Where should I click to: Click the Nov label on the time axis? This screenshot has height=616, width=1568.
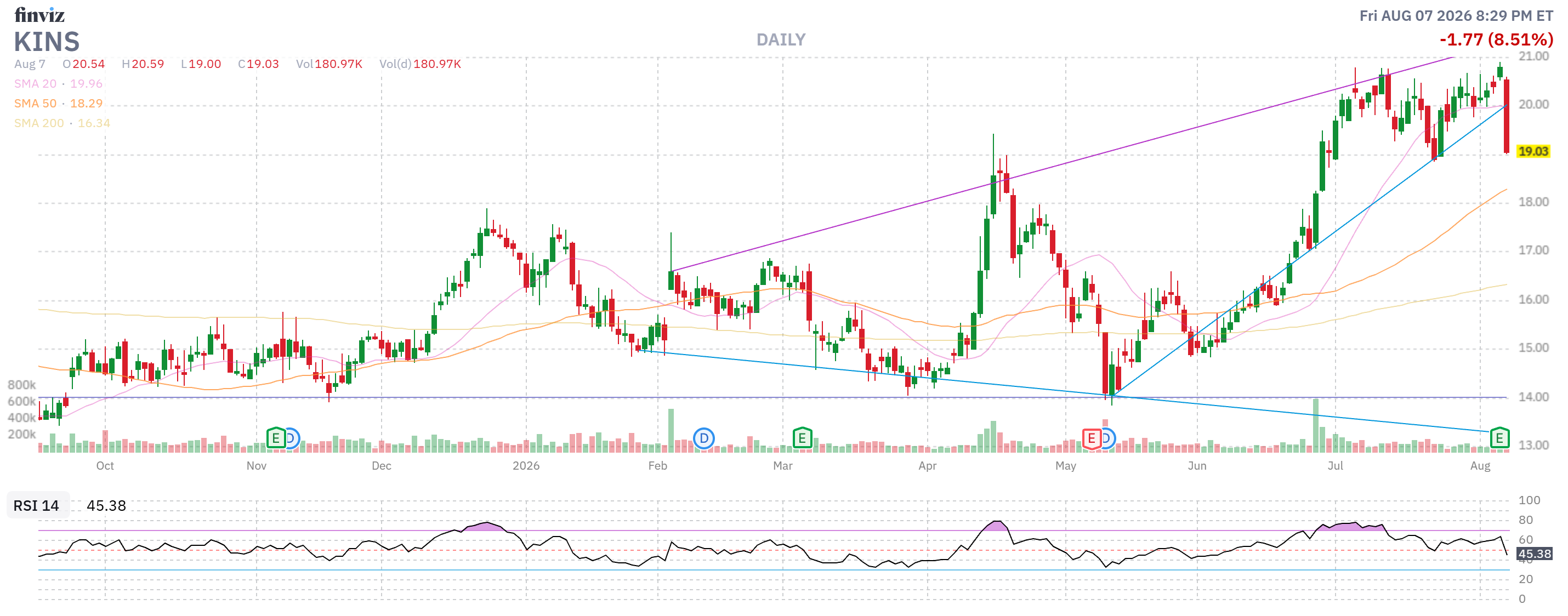[x=256, y=466]
